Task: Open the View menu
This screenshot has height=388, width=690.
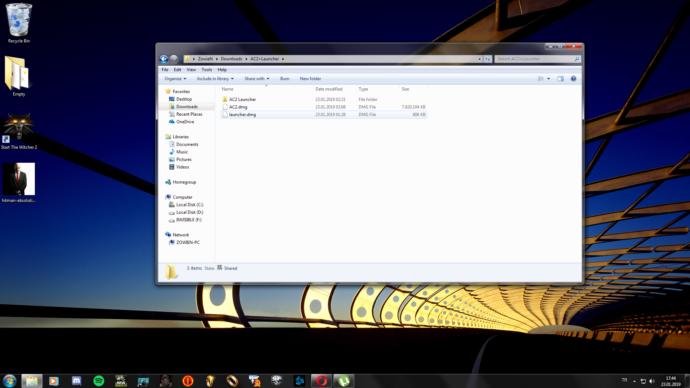Action: point(191,70)
